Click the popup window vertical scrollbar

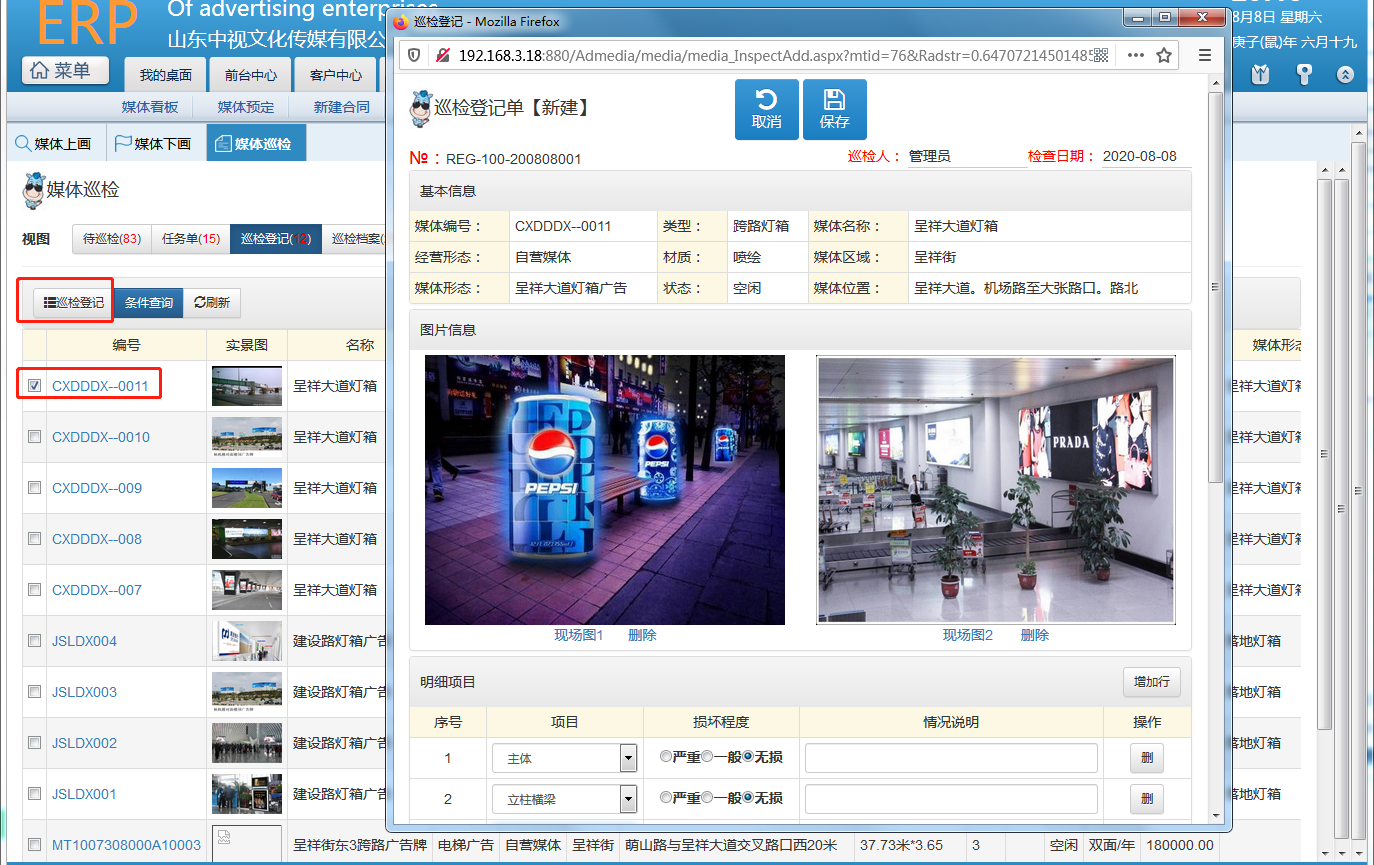point(1216,450)
